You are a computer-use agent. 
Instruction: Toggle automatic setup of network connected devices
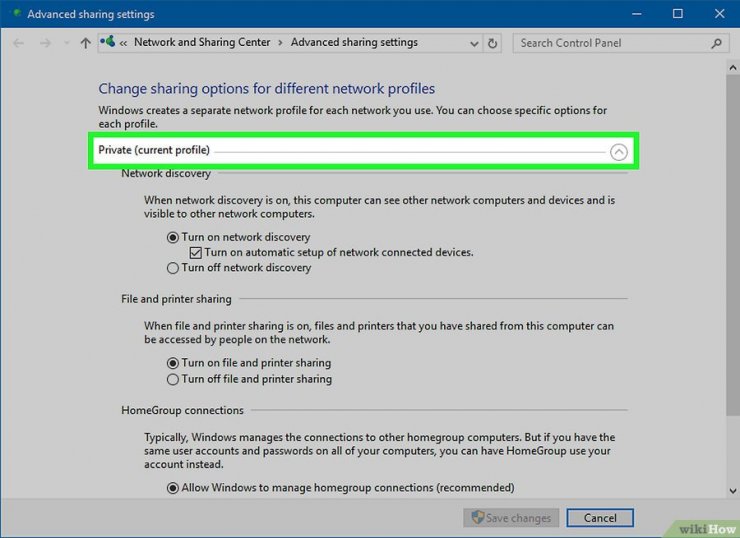coord(196,253)
